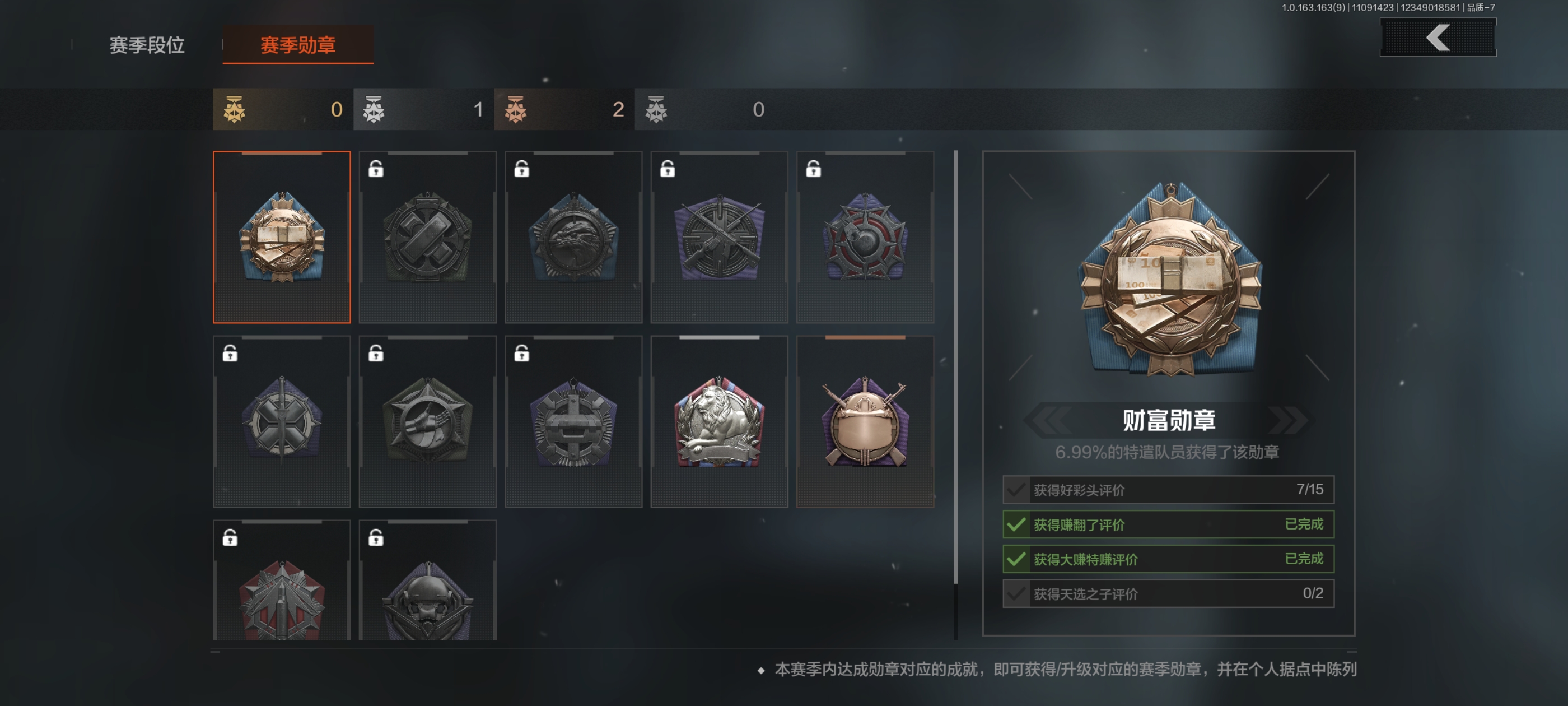This screenshot has width=1568, height=706.
Task: Select the locked pilot helmet medal
Action: click(428, 580)
